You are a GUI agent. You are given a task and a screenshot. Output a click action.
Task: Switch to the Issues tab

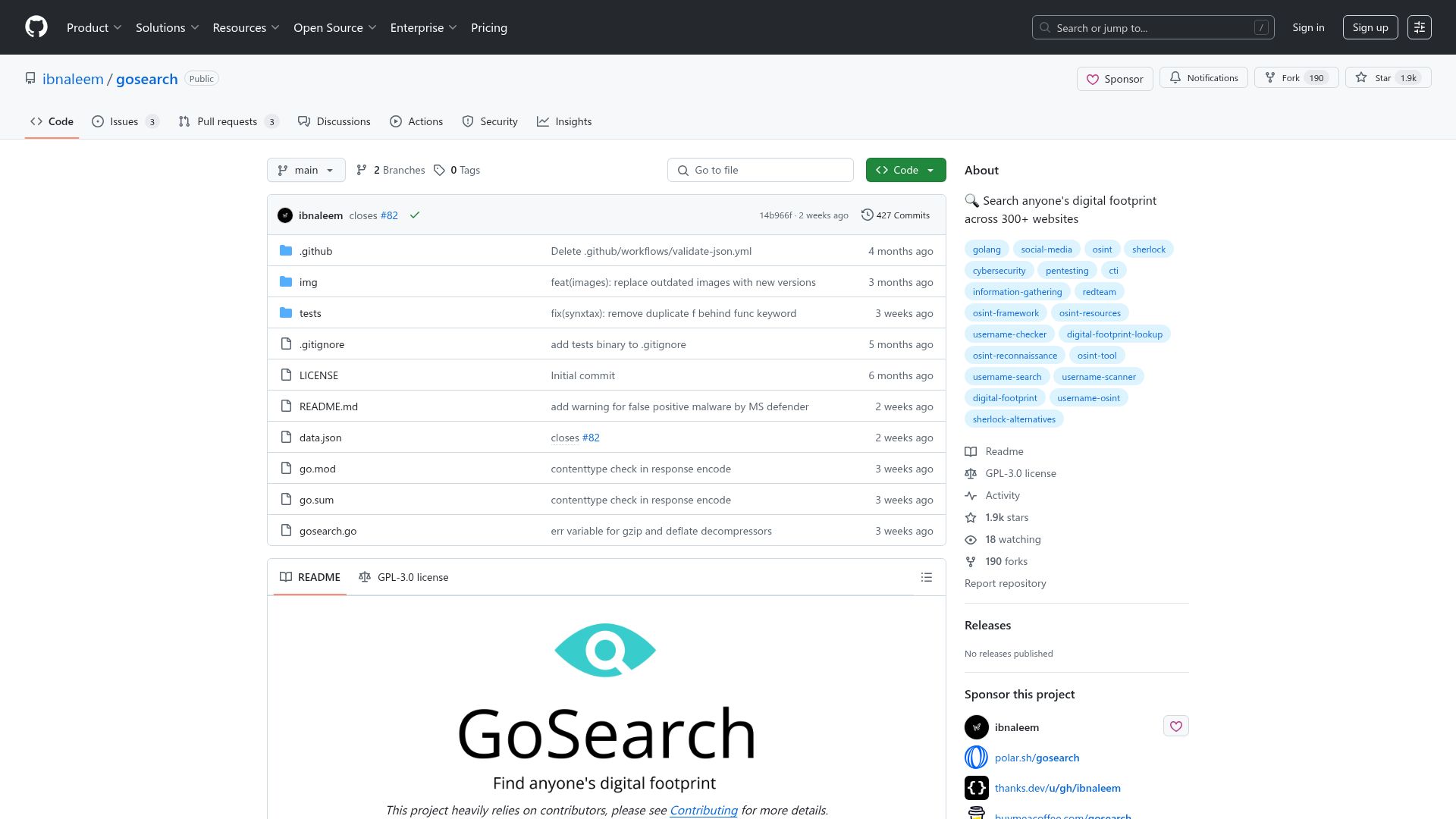tap(125, 121)
